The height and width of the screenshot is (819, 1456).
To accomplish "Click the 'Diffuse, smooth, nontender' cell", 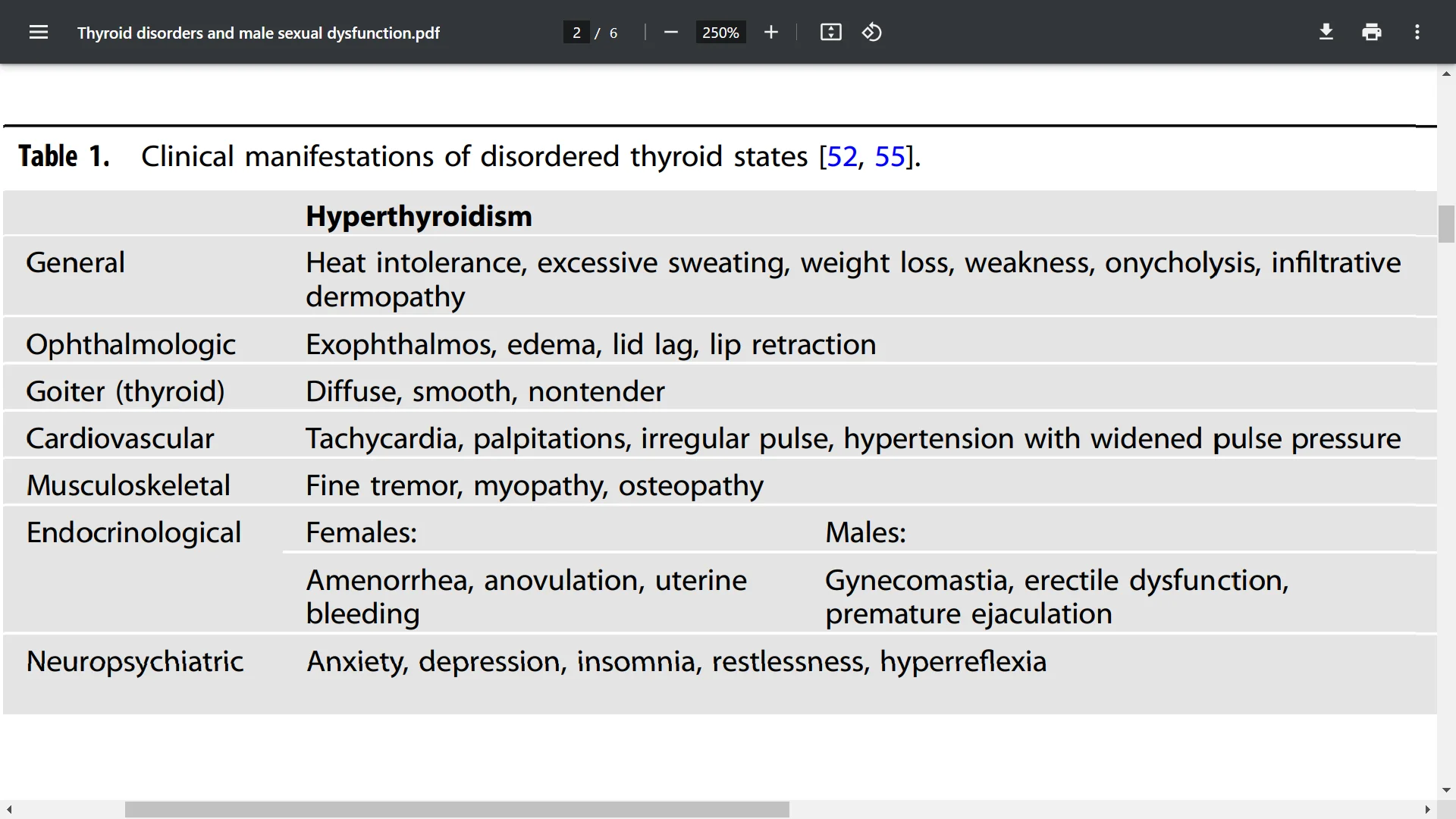I will point(485,392).
